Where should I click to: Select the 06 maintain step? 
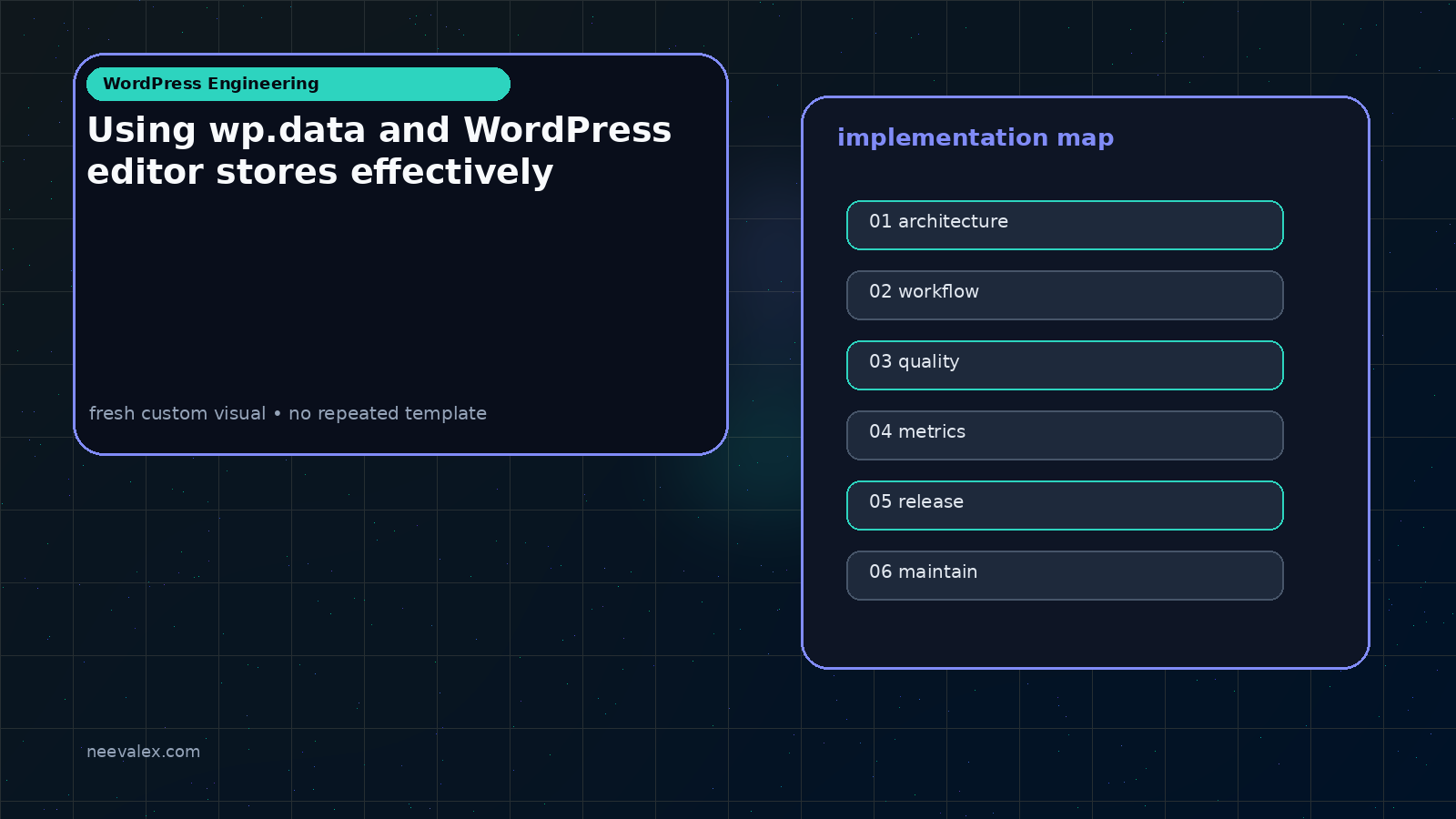click(x=1065, y=575)
